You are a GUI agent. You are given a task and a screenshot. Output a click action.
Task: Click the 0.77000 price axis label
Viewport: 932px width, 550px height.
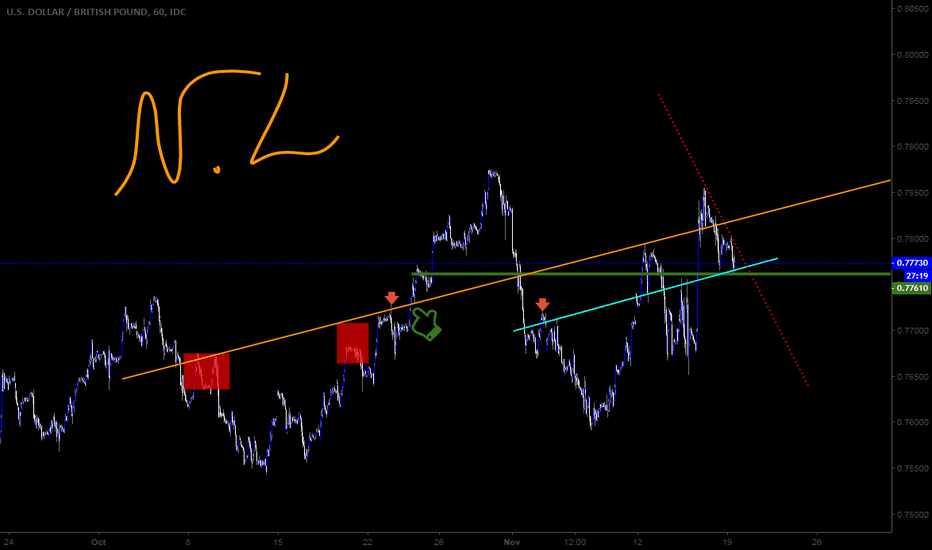tap(912, 331)
